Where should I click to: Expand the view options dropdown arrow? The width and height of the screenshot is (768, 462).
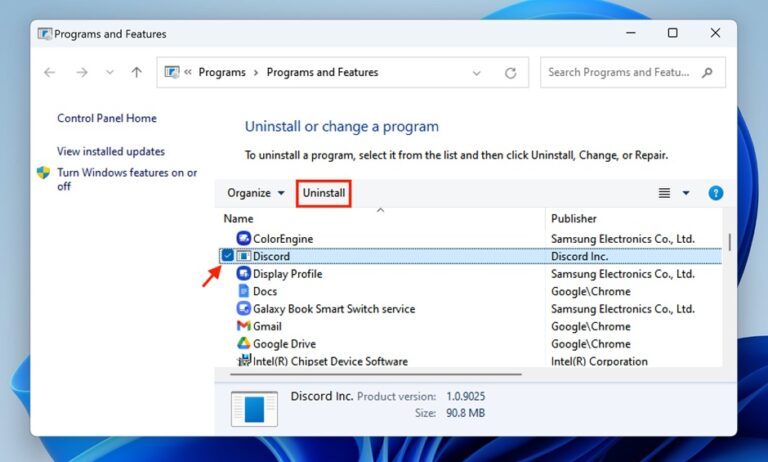click(686, 193)
